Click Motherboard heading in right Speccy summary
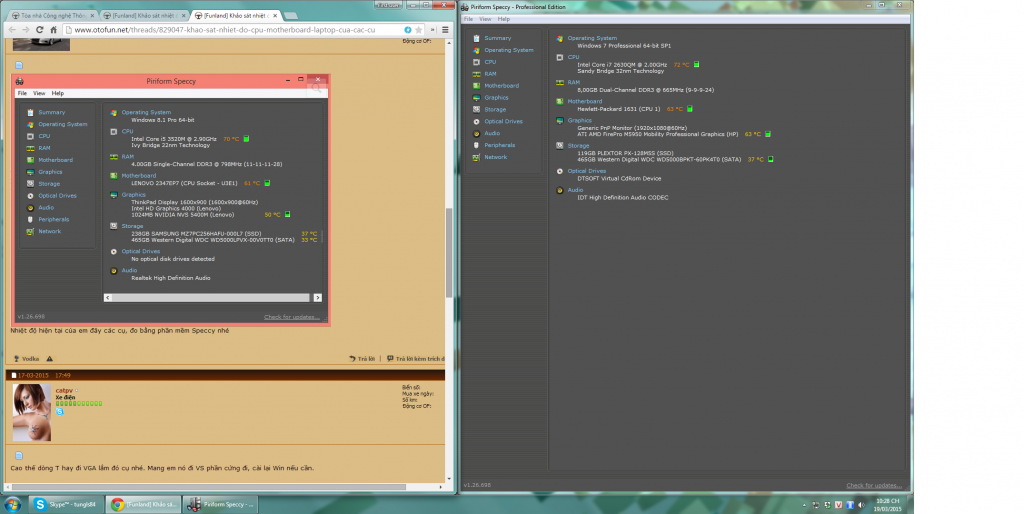Viewport: 1024px width, 514px height. tap(584, 101)
